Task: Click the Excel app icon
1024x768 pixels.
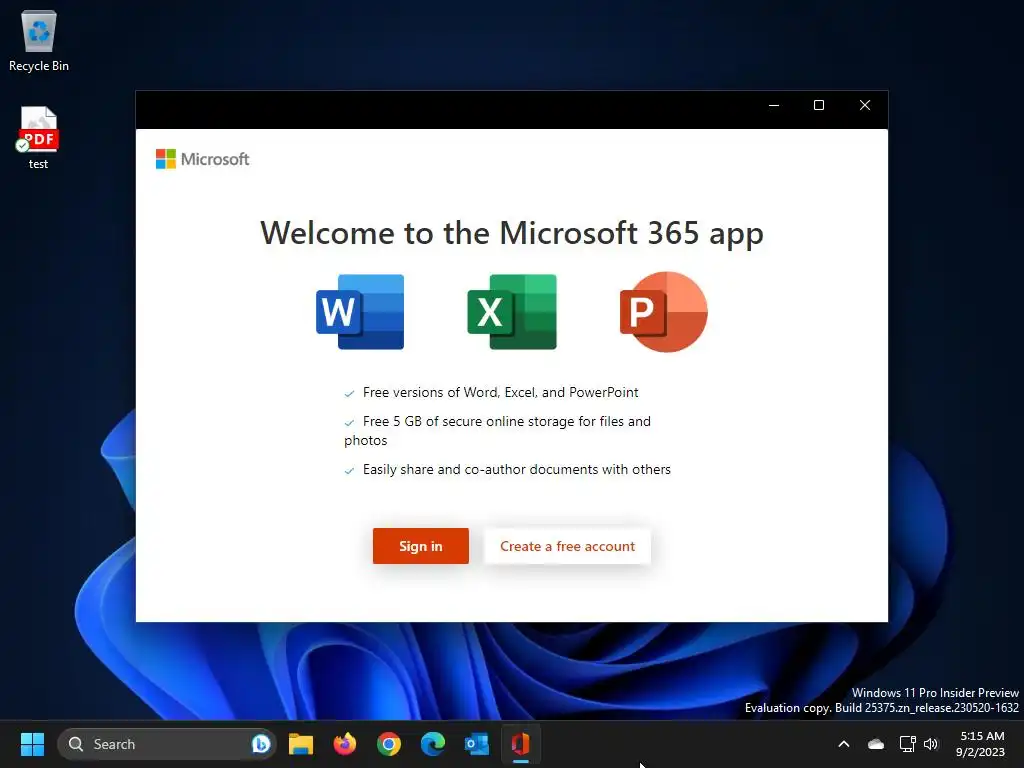Action: (512, 312)
